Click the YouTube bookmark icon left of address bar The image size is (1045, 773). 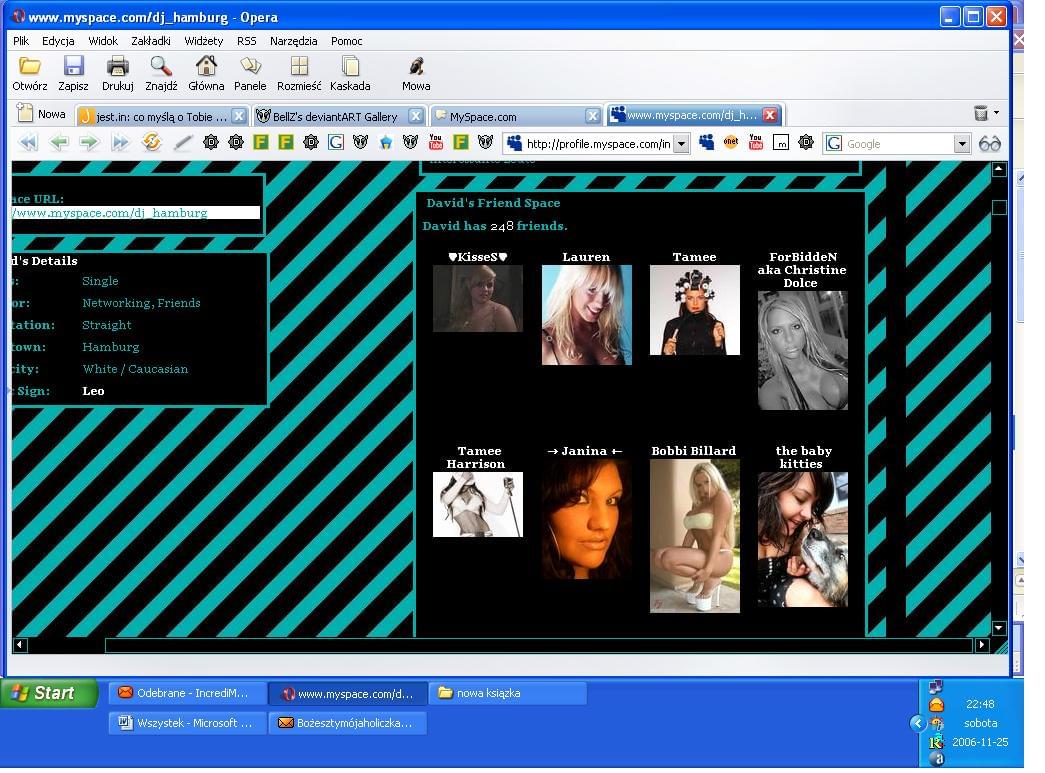(436, 142)
